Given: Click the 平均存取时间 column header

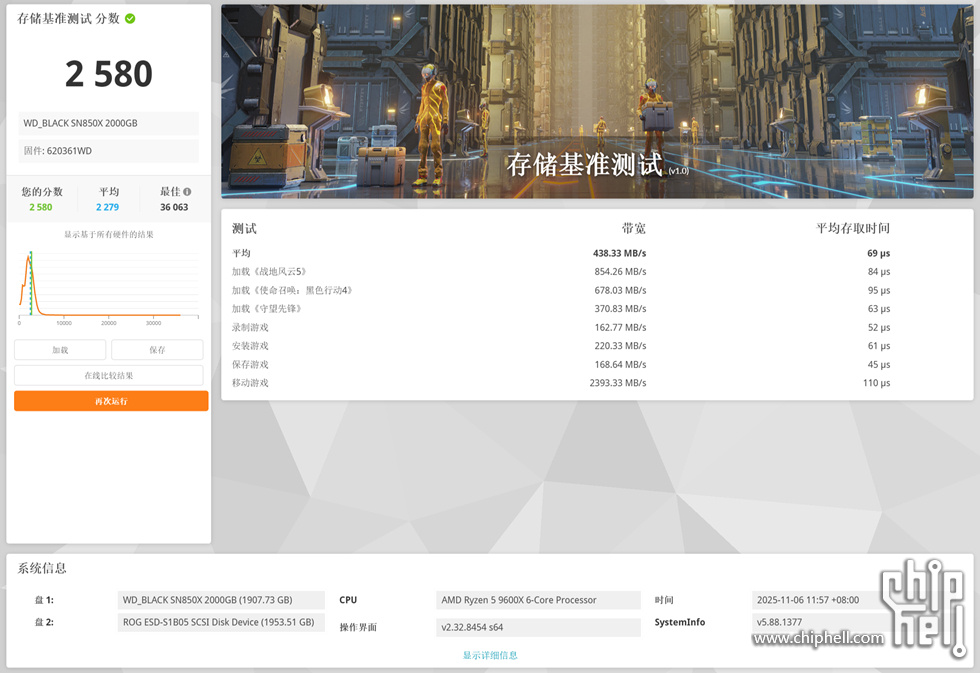Looking at the screenshot, I should click(x=852, y=228).
